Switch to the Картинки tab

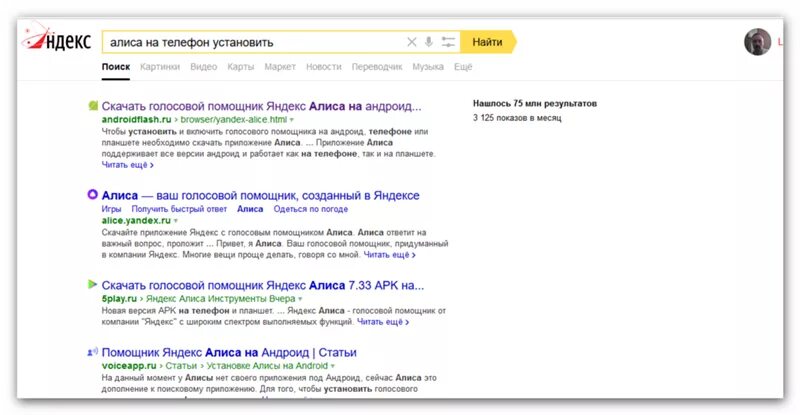160,67
